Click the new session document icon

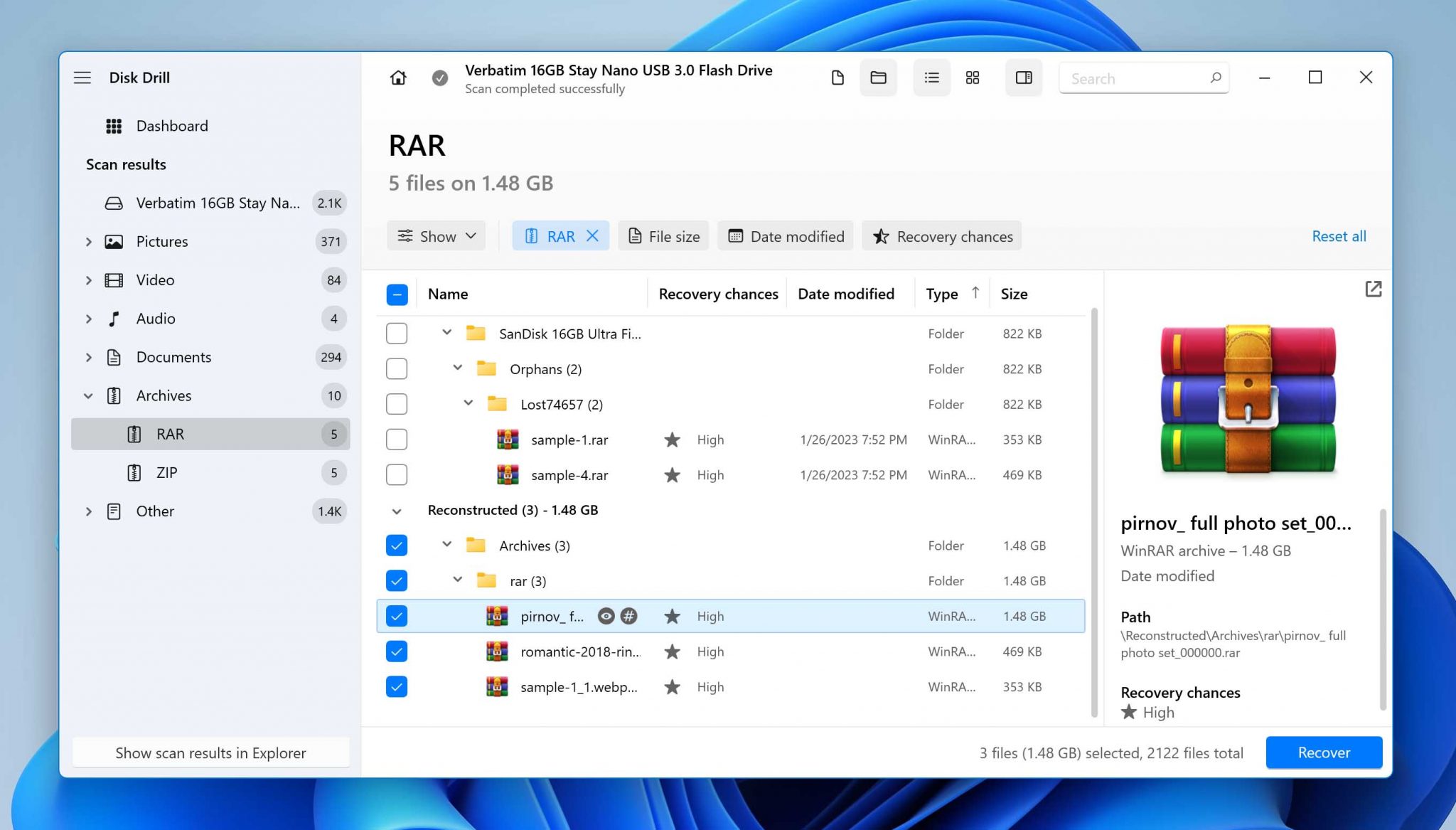tap(837, 78)
